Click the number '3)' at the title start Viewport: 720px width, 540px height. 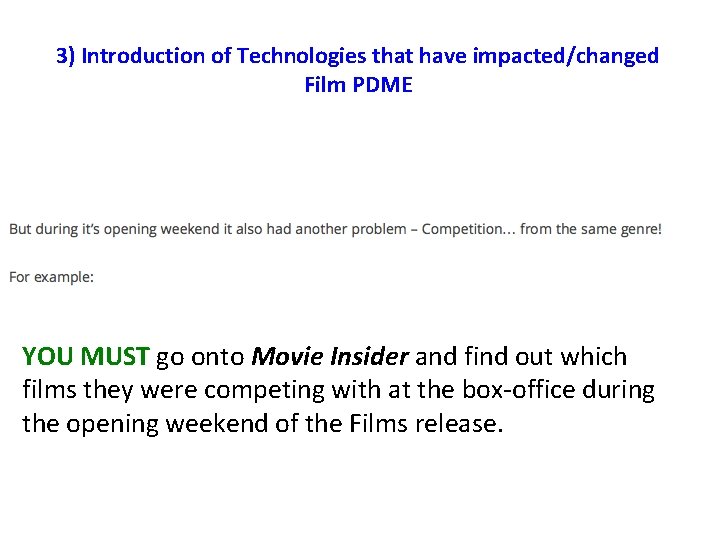coord(66,56)
